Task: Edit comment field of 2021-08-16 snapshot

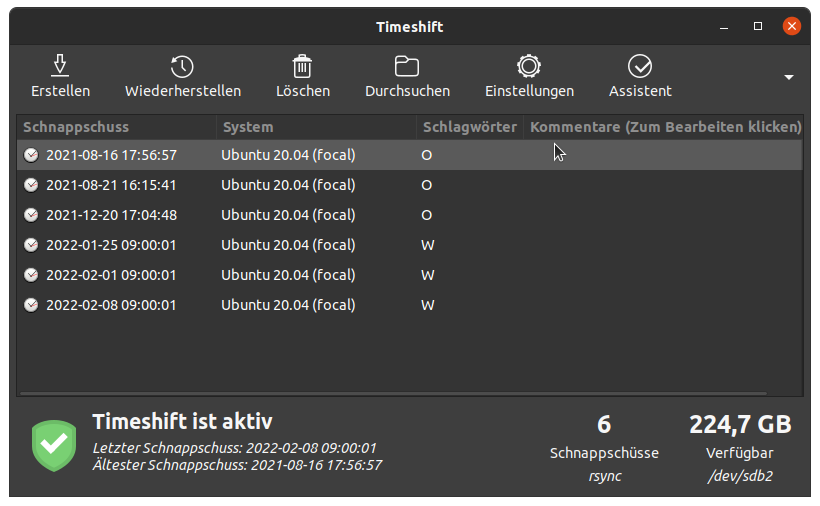Action: (x=664, y=155)
